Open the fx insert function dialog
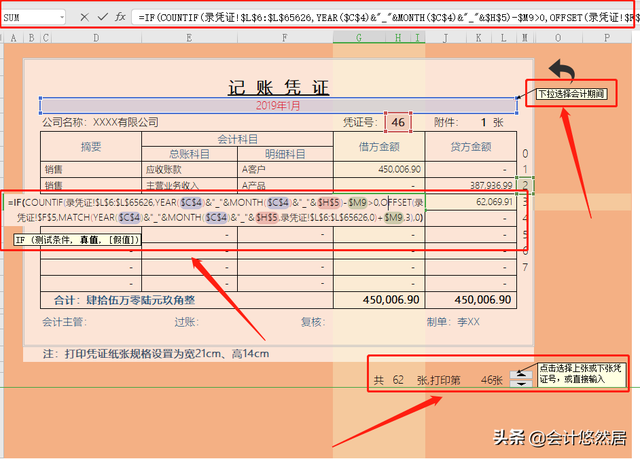640x459 pixels. 120,17
